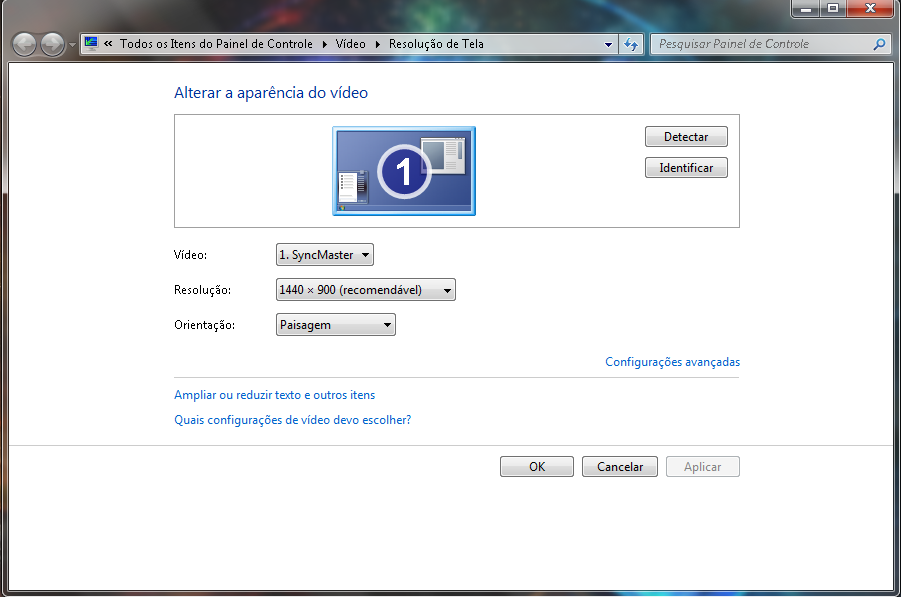Open address bar history dropdown
This screenshot has width=901, height=597.
pyautogui.click(x=609, y=44)
